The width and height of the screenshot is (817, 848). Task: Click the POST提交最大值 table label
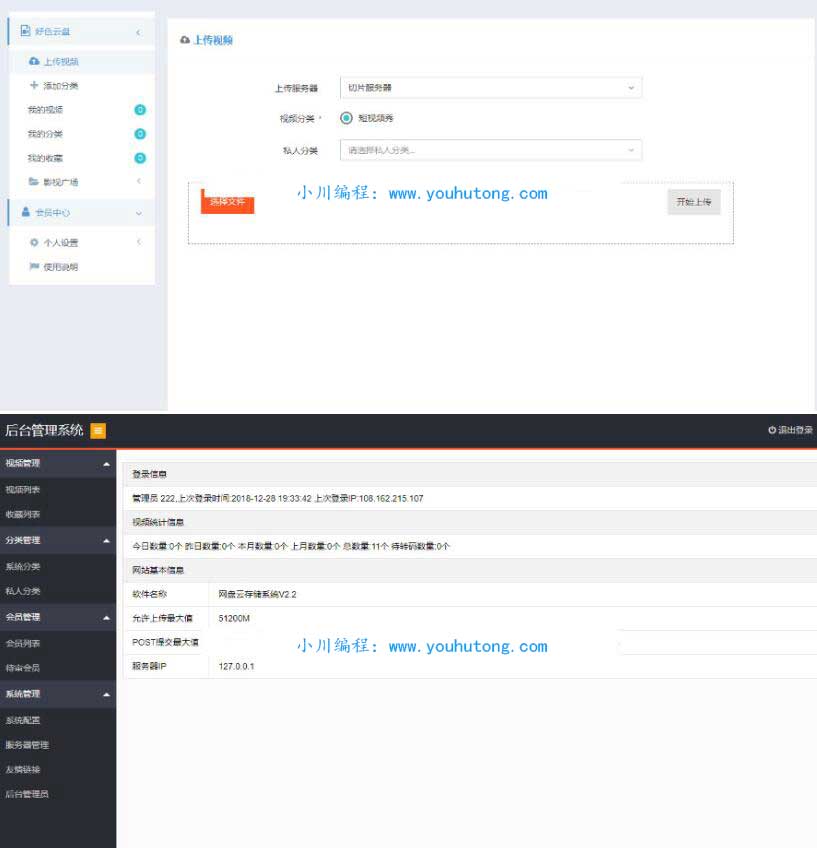pos(165,642)
